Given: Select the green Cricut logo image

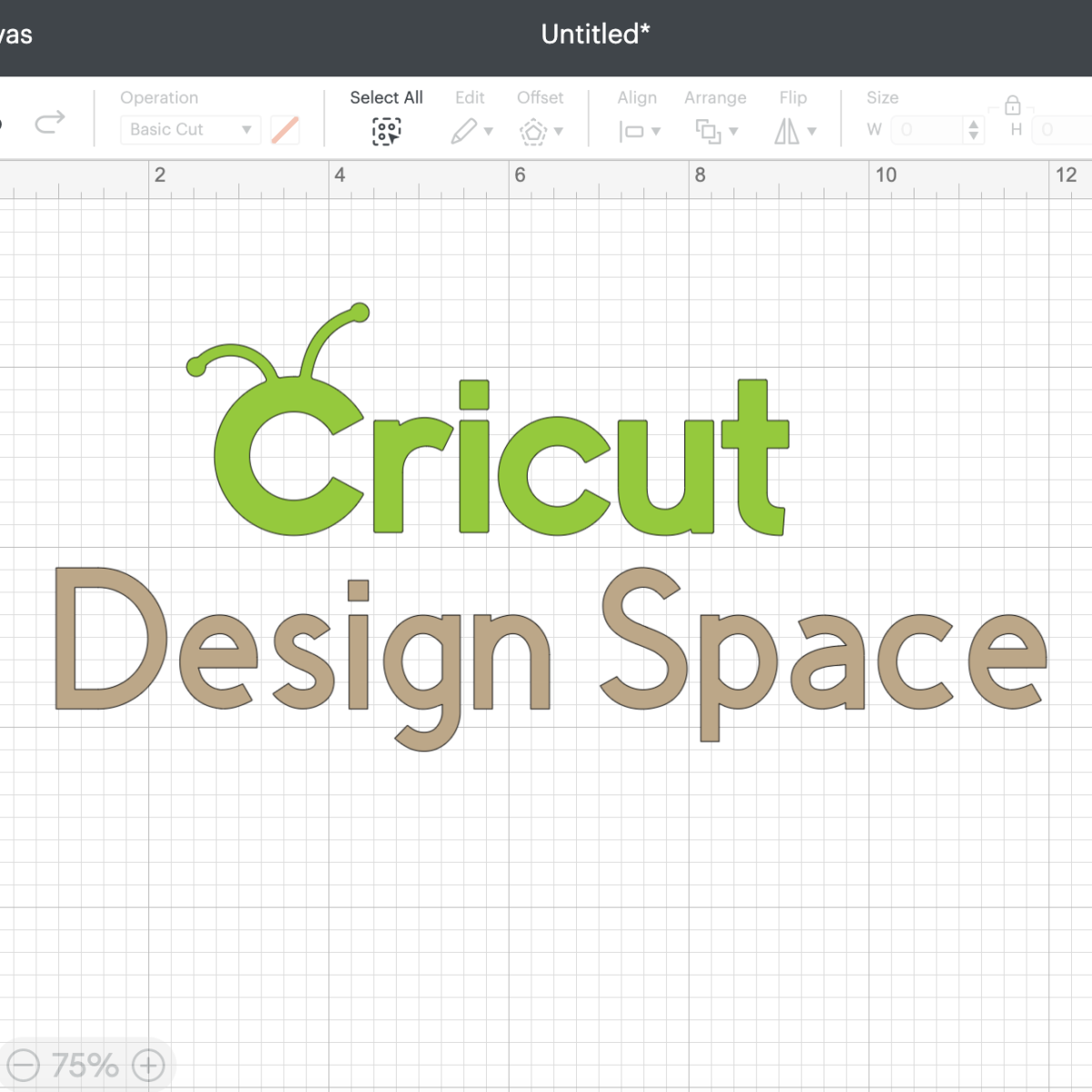Looking at the screenshot, I should tap(488, 420).
